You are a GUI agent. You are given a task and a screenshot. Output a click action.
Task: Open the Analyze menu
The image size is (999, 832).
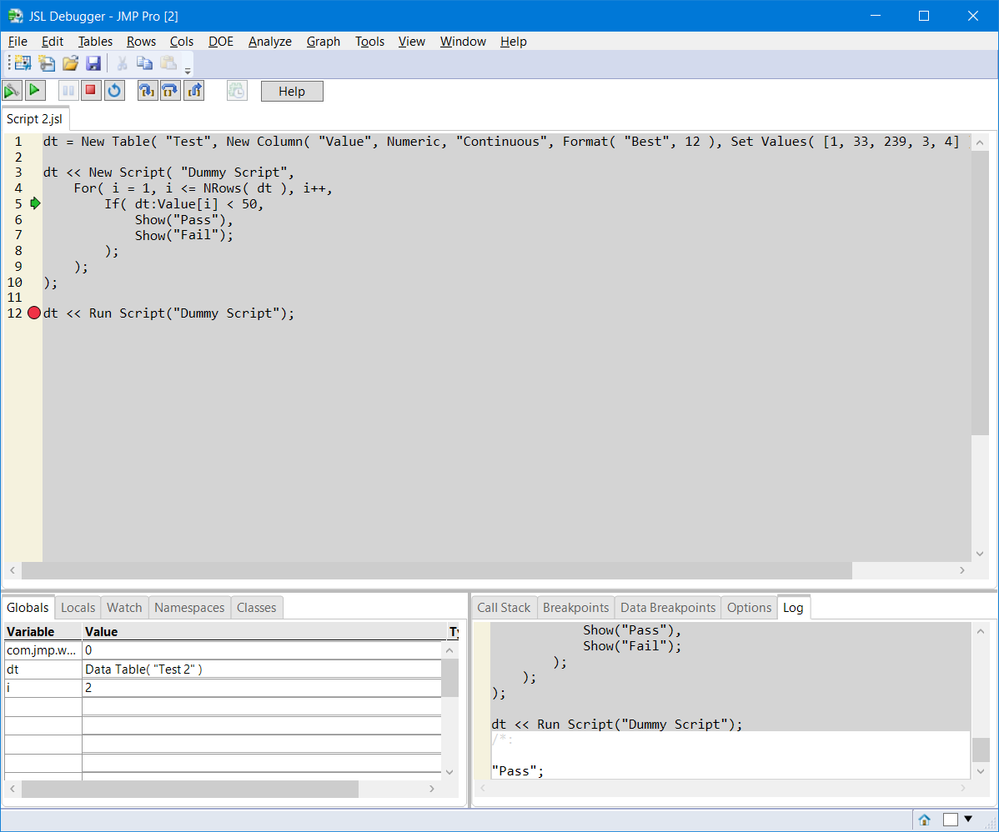(x=269, y=41)
